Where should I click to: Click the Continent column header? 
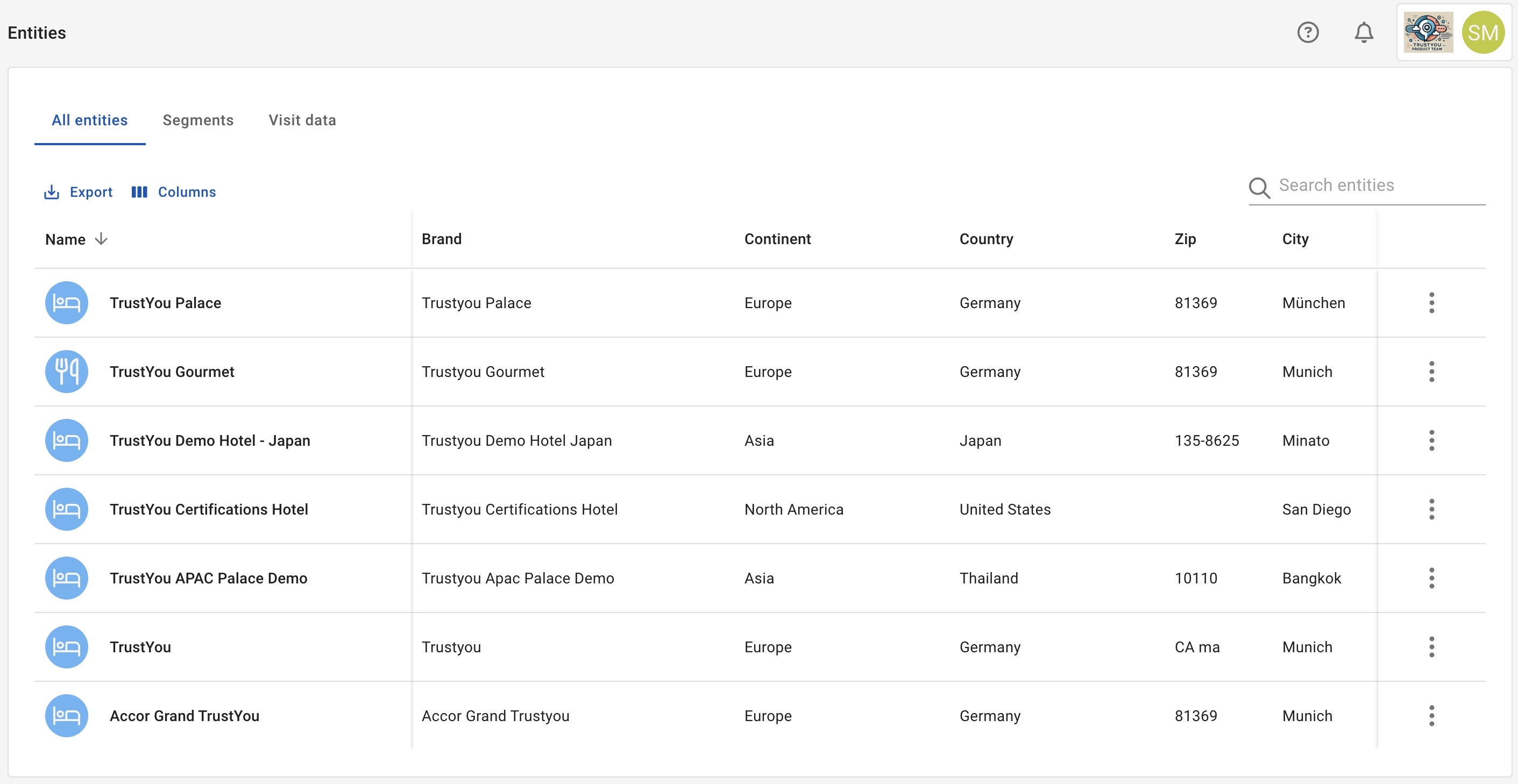(777, 239)
